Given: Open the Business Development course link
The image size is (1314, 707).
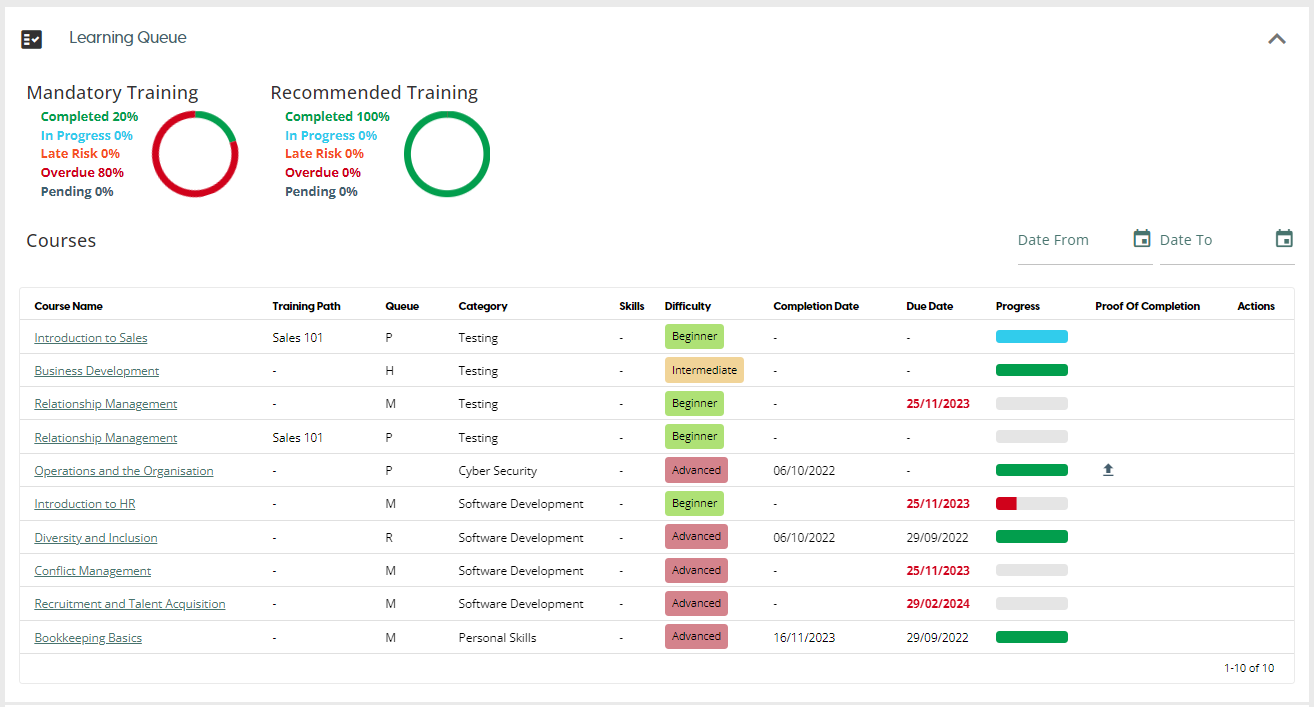Looking at the screenshot, I should pyautogui.click(x=97, y=371).
